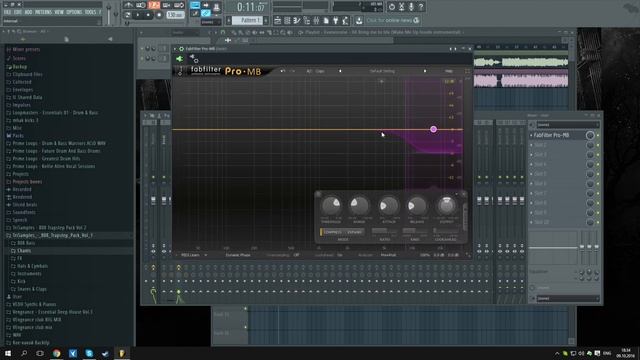Click the next preset arrow in Pro-MB
This screenshot has width=640, height=360.
coord(425,71)
